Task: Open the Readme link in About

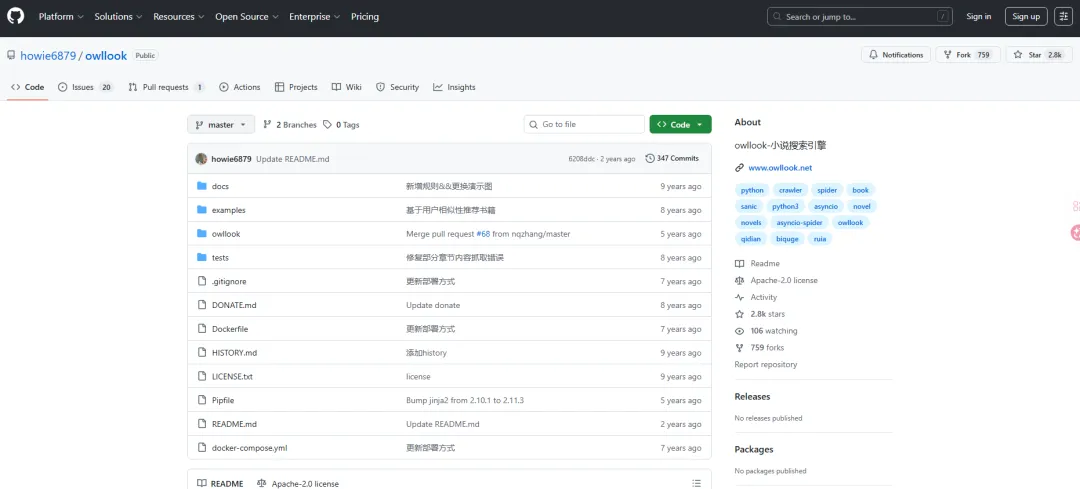Action: point(757,264)
